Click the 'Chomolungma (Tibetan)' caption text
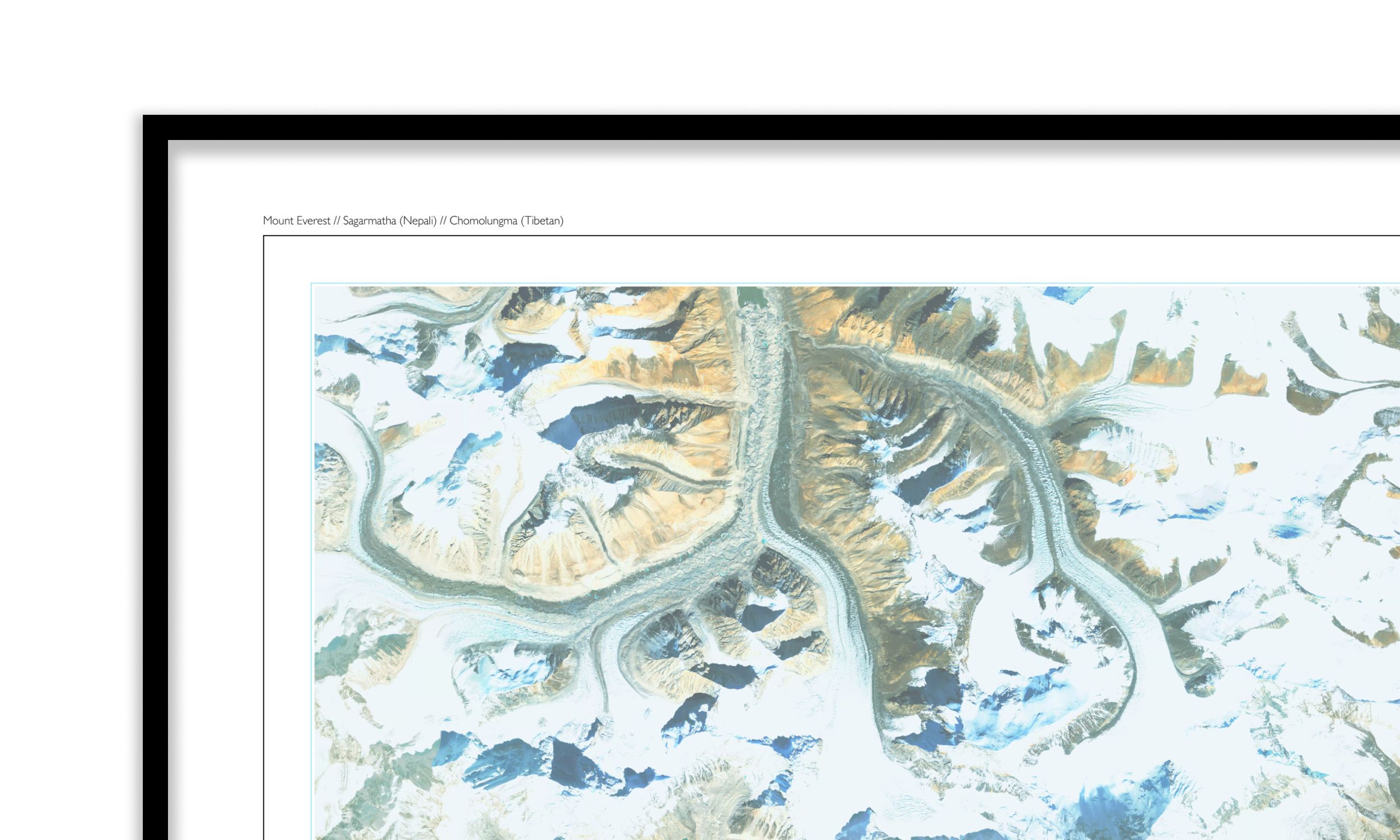Screen dimensions: 1400x840 pyautogui.click(x=506, y=221)
